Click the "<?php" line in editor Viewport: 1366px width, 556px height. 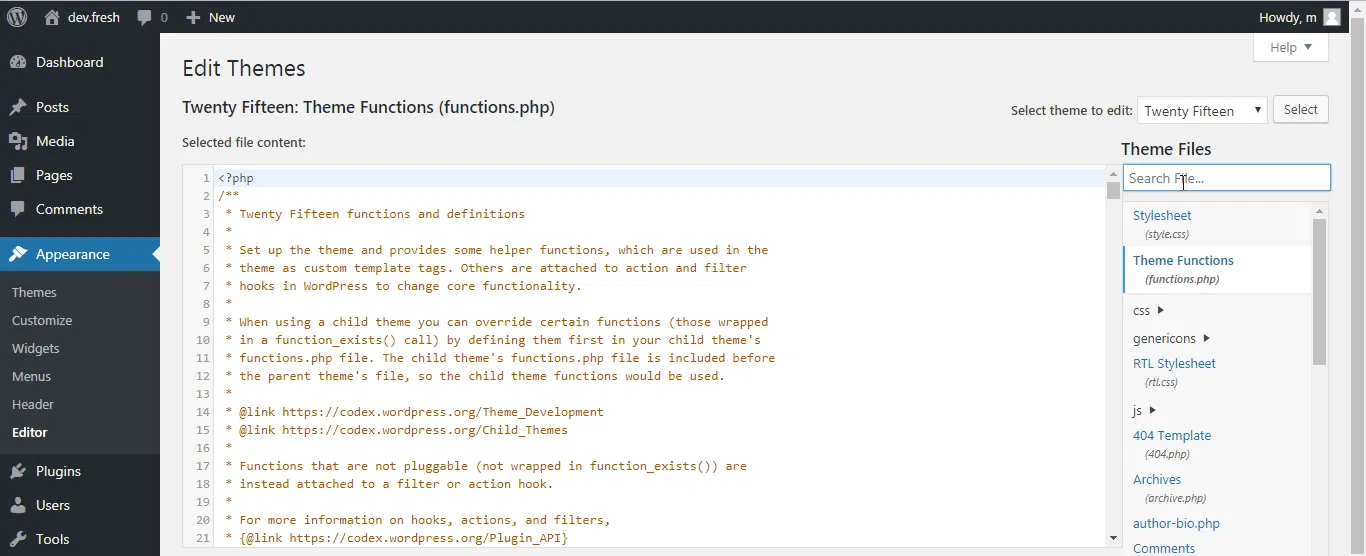pyautogui.click(x=236, y=178)
